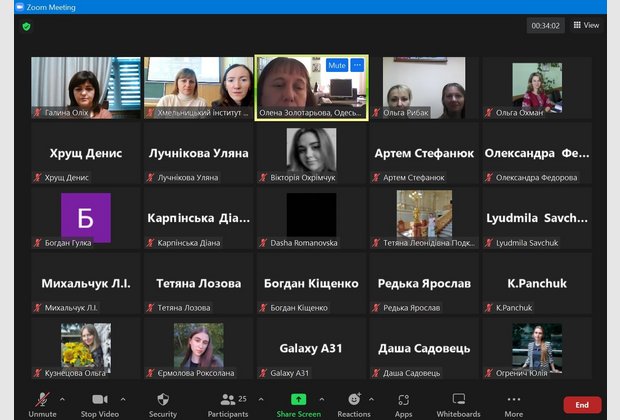Click muted mic icon beside Ольга Охман name
This screenshot has width=620, height=420.
coord(489,113)
